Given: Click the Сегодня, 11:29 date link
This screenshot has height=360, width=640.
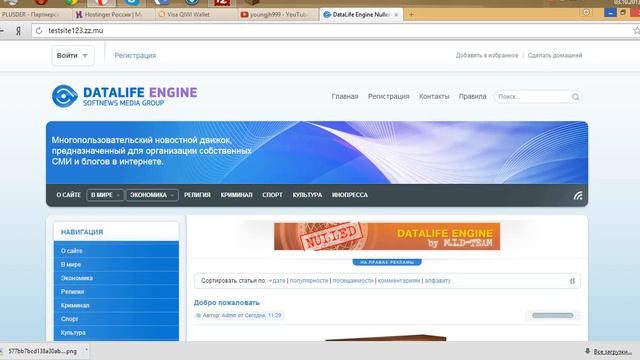Looking at the screenshot, I should [263, 316].
